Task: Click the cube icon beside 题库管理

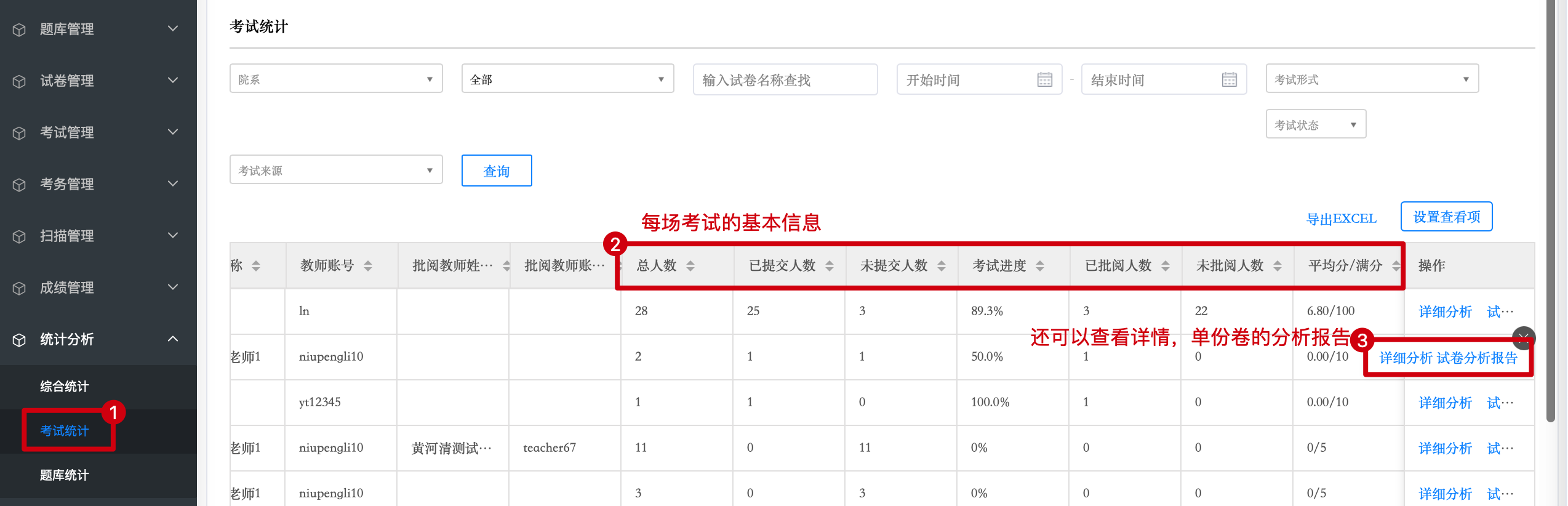Action: (19, 30)
